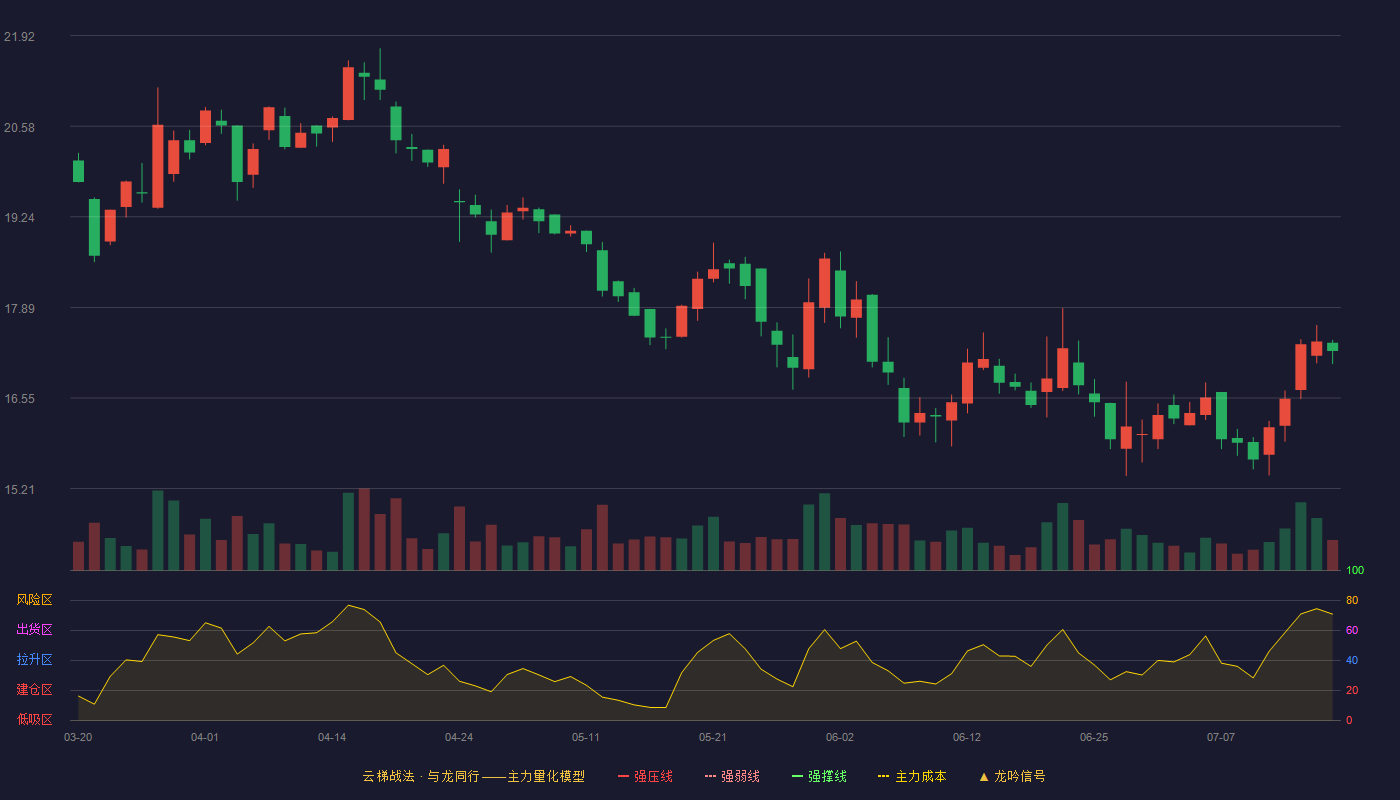
Task: Click the 100 indicator axis value
Action: point(1355,571)
